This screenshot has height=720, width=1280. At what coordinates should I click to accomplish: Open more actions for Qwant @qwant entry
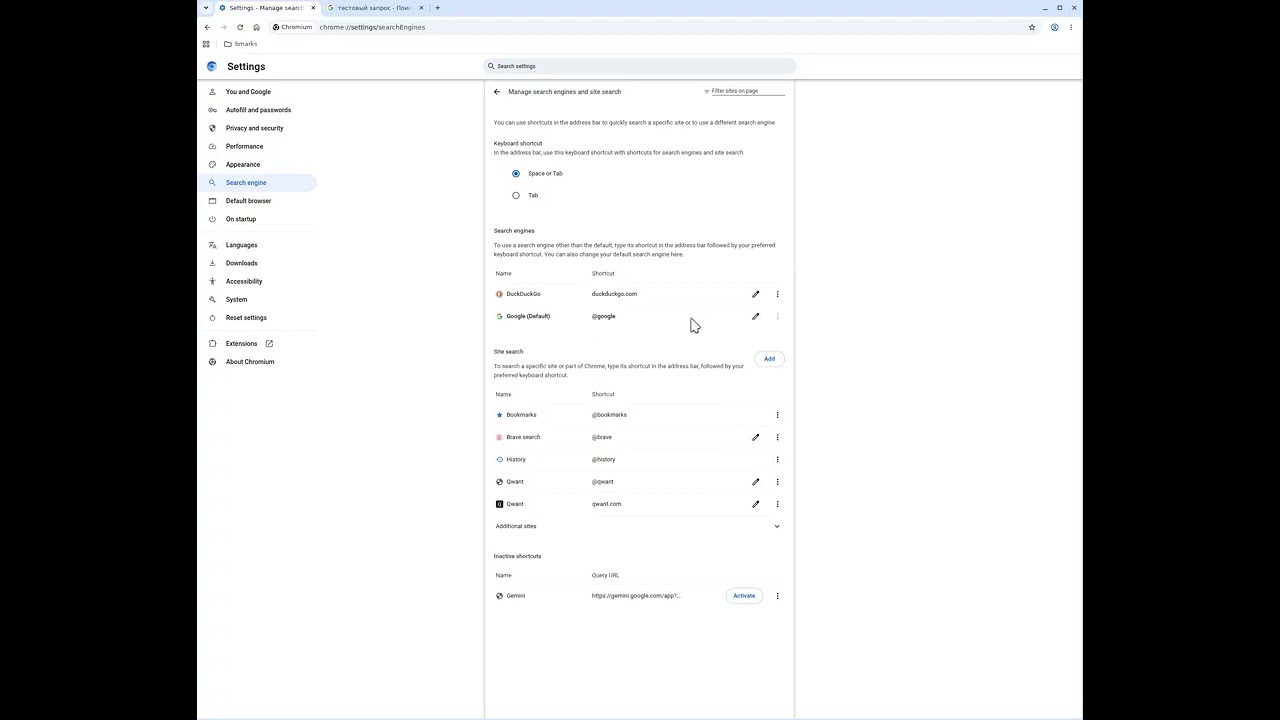point(777,482)
